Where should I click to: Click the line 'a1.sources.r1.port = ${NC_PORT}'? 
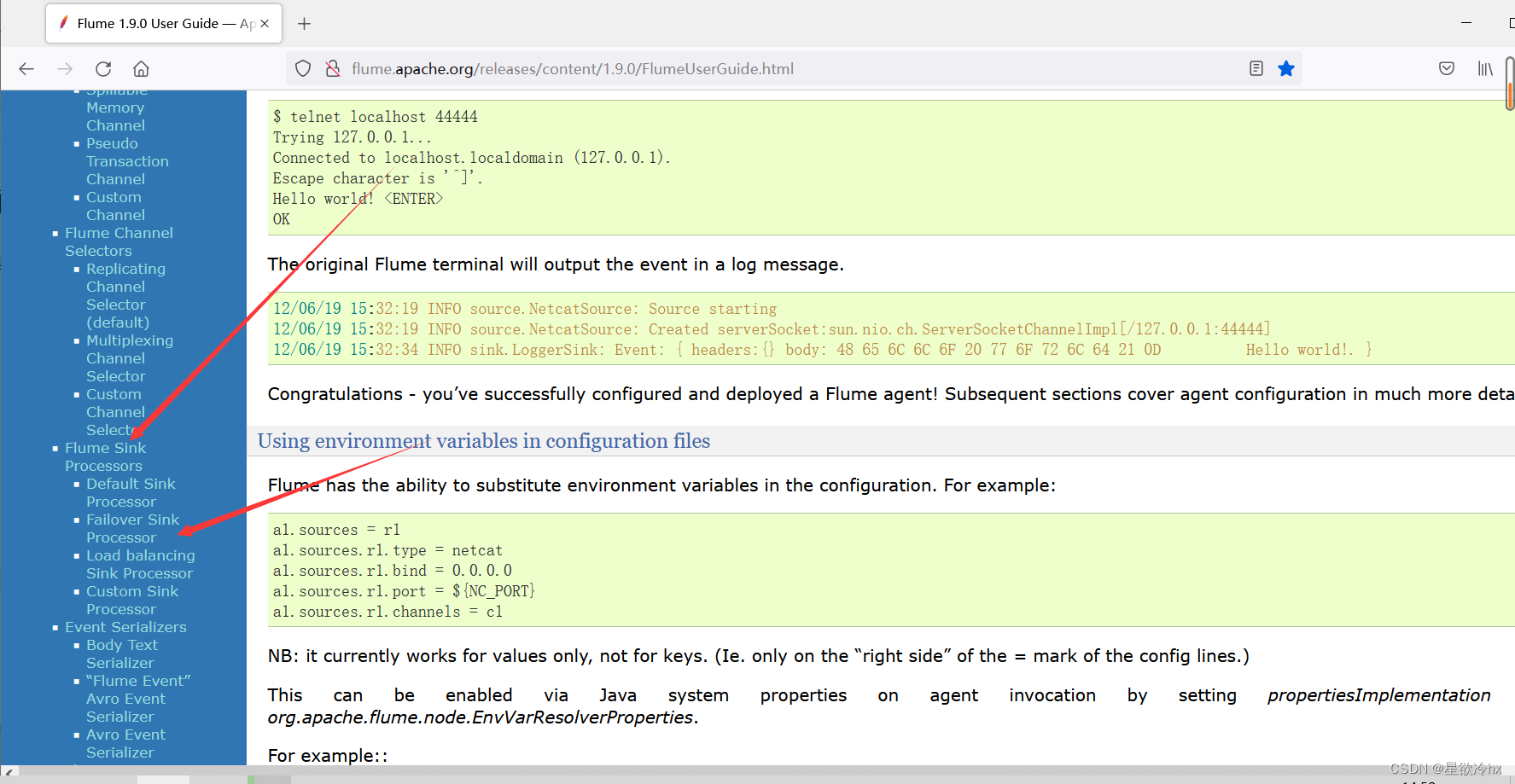tap(404, 591)
